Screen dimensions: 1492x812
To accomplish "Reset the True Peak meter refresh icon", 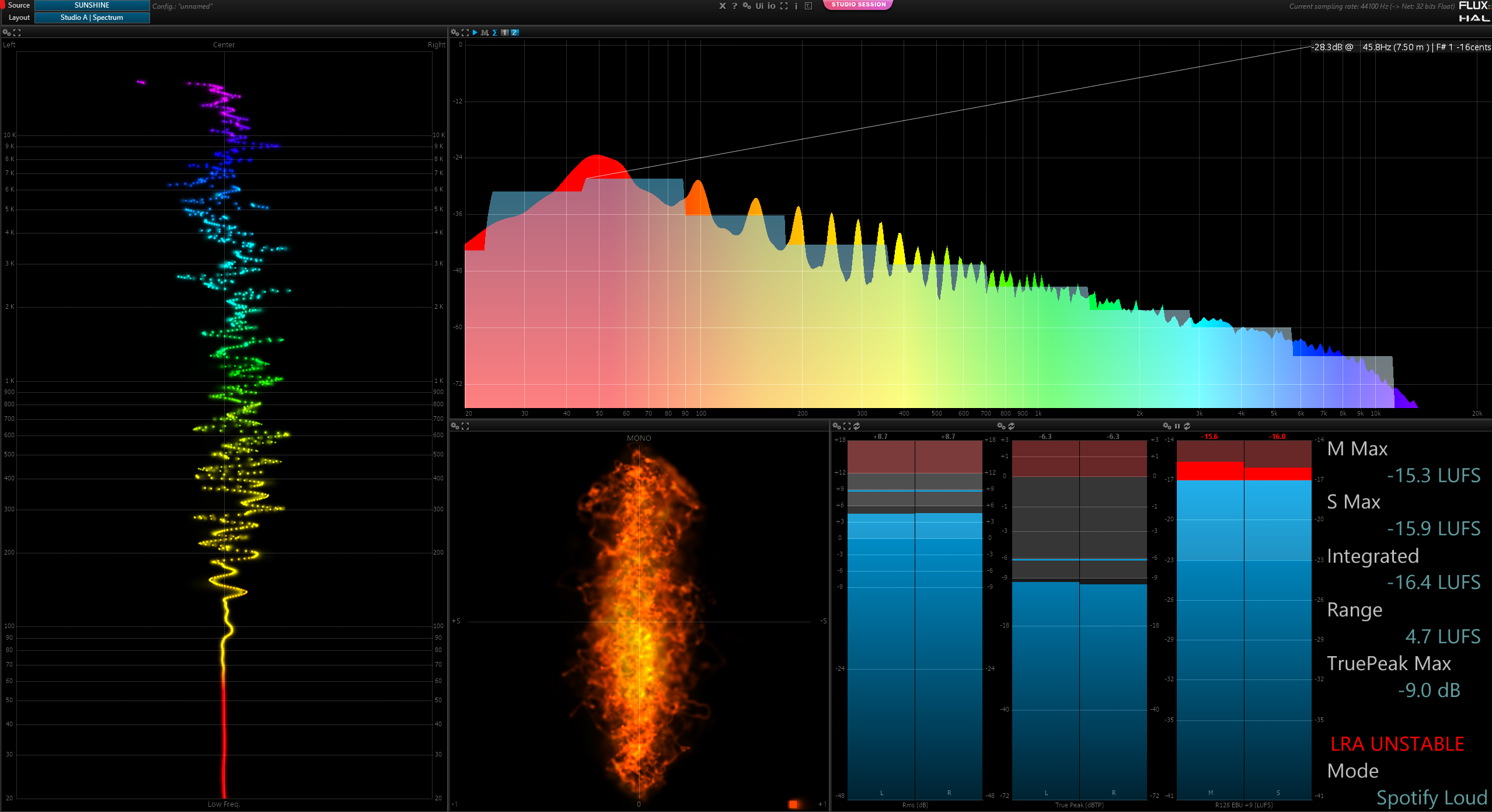I will [x=1012, y=426].
